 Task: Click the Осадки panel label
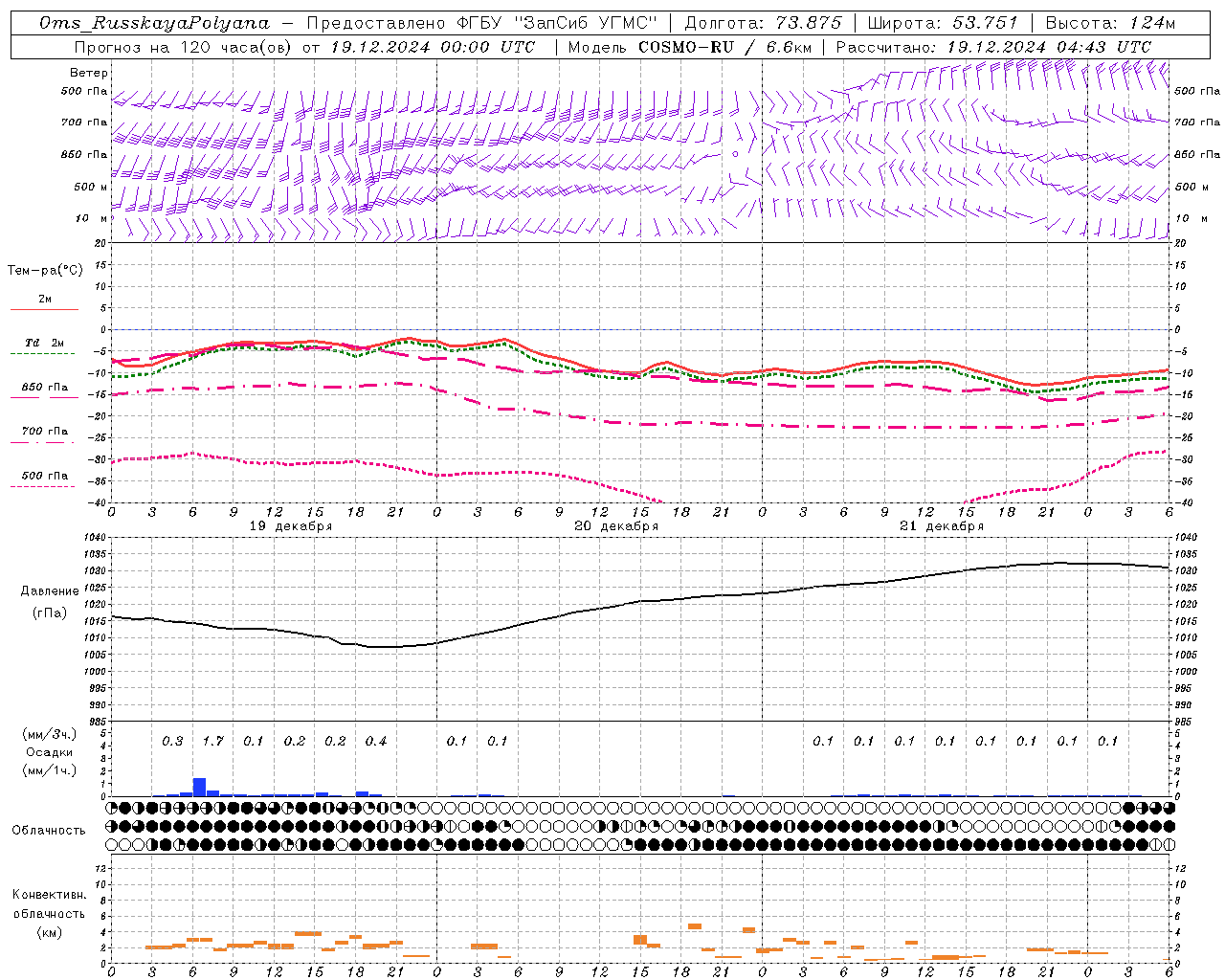49,752
